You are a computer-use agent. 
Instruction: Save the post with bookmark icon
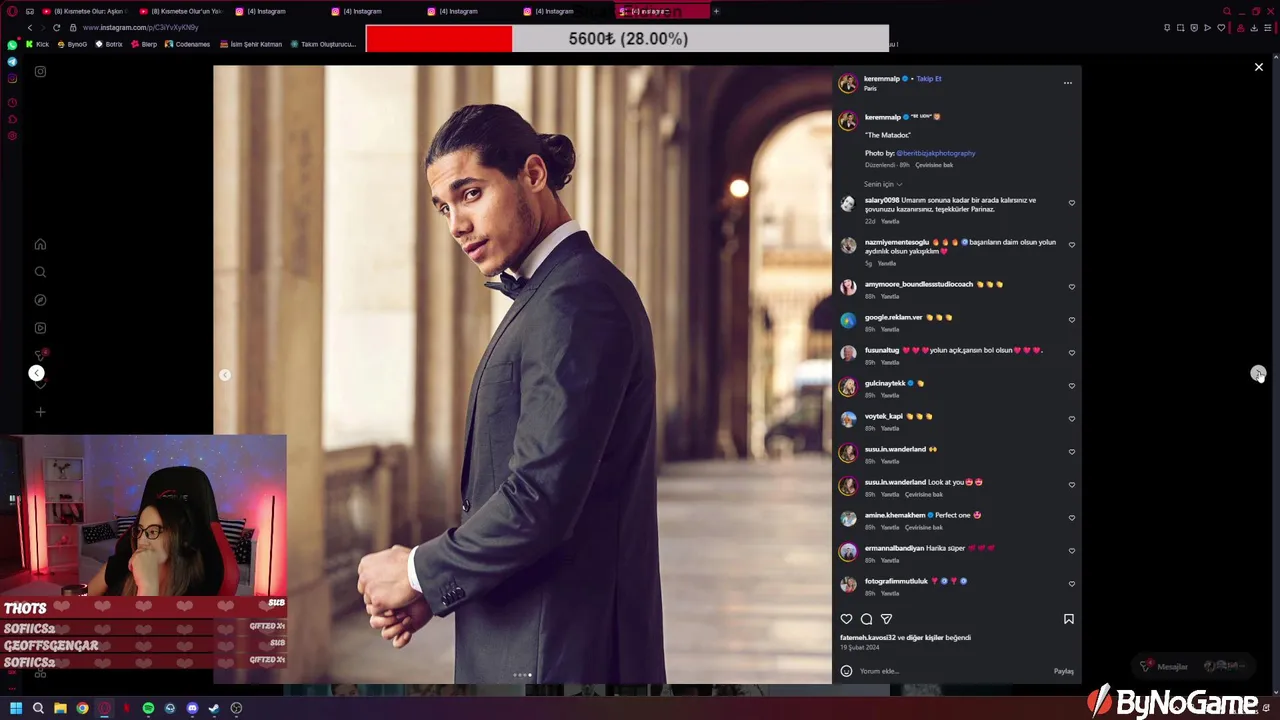click(x=1069, y=619)
